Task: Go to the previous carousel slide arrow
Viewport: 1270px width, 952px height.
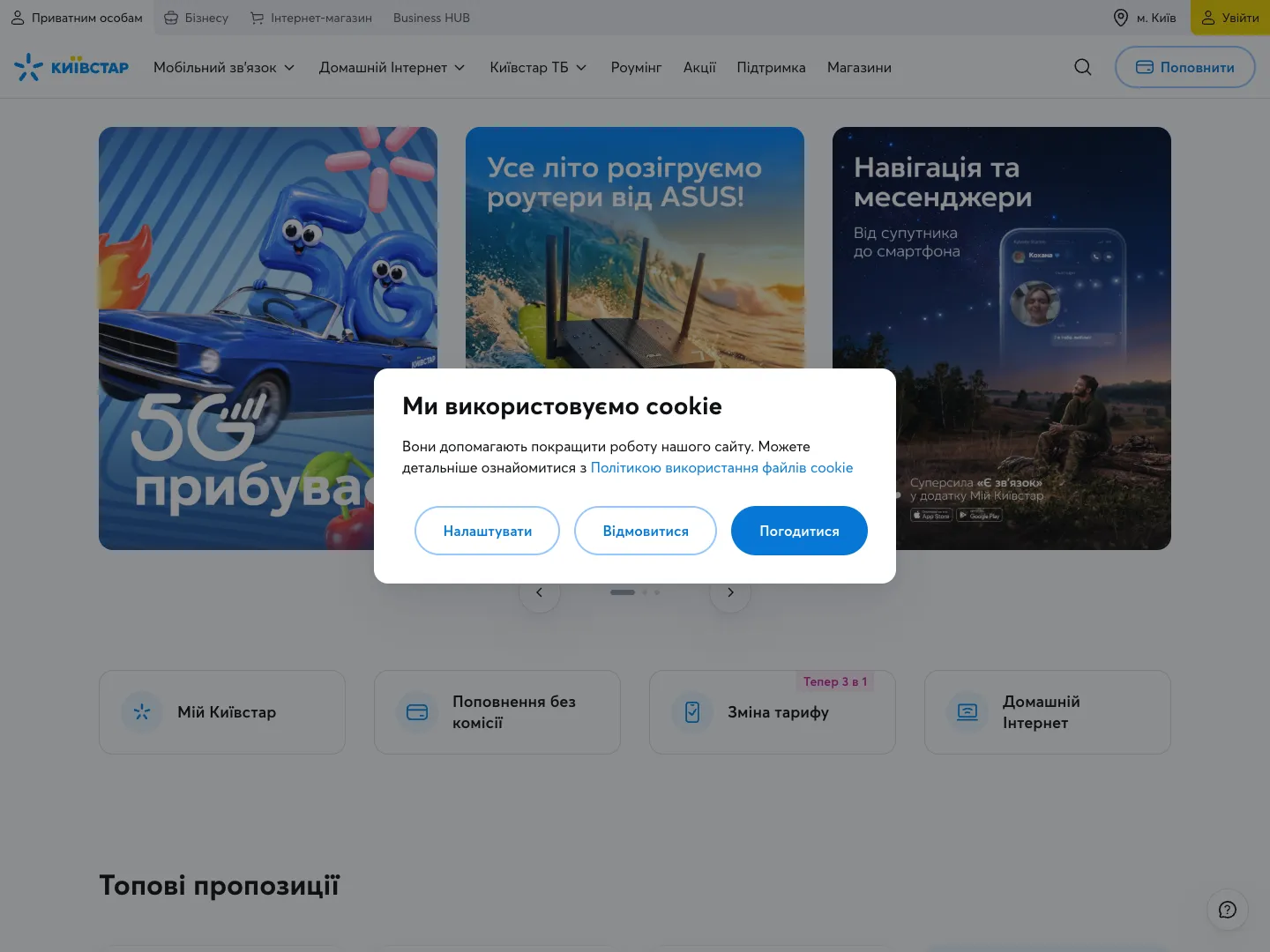Action: (x=540, y=592)
